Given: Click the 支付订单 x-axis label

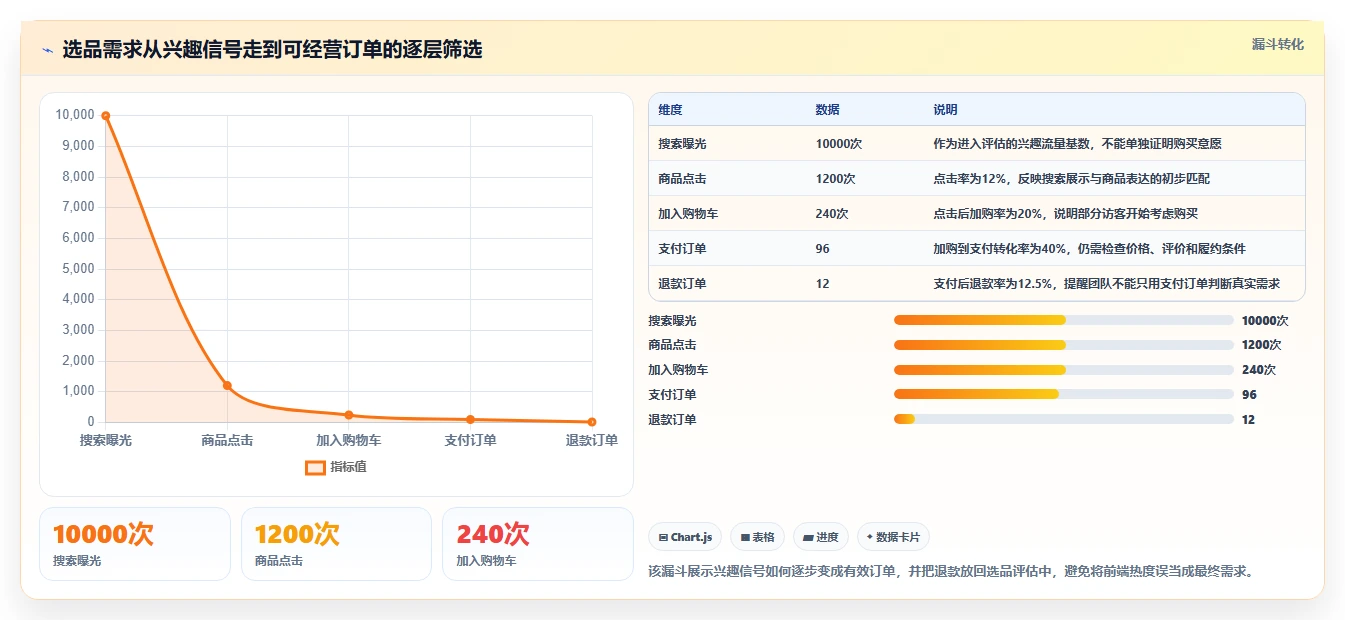Looking at the screenshot, I should 470,440.
